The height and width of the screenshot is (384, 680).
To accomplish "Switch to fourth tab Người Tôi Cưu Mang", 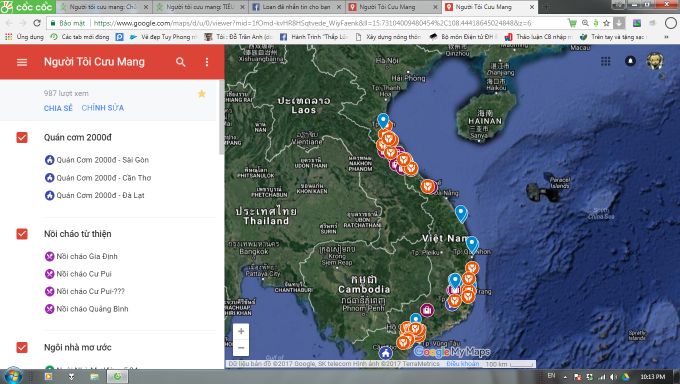I will (394, 7).
